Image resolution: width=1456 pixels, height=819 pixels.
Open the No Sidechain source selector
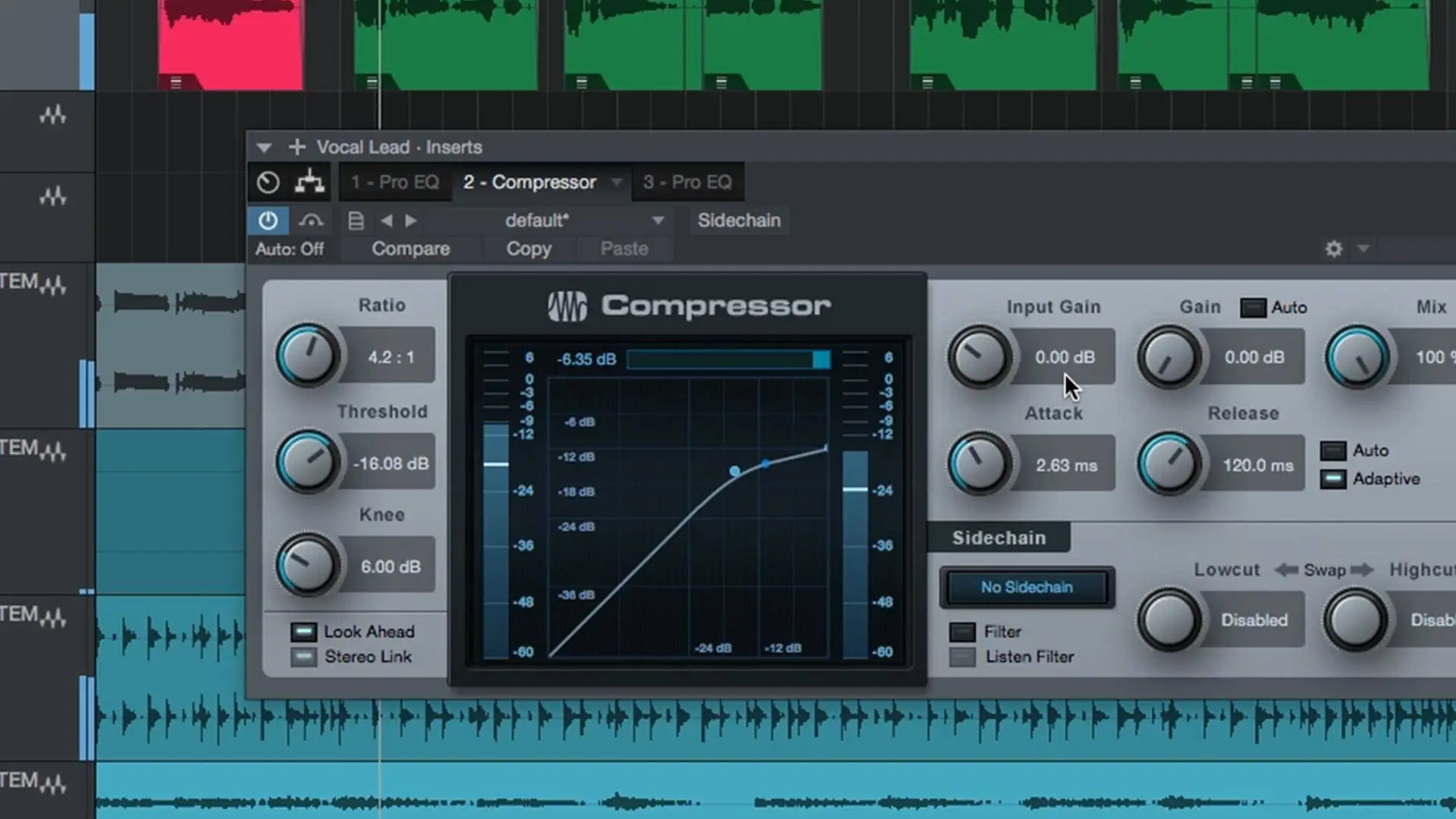point(1027,587)
